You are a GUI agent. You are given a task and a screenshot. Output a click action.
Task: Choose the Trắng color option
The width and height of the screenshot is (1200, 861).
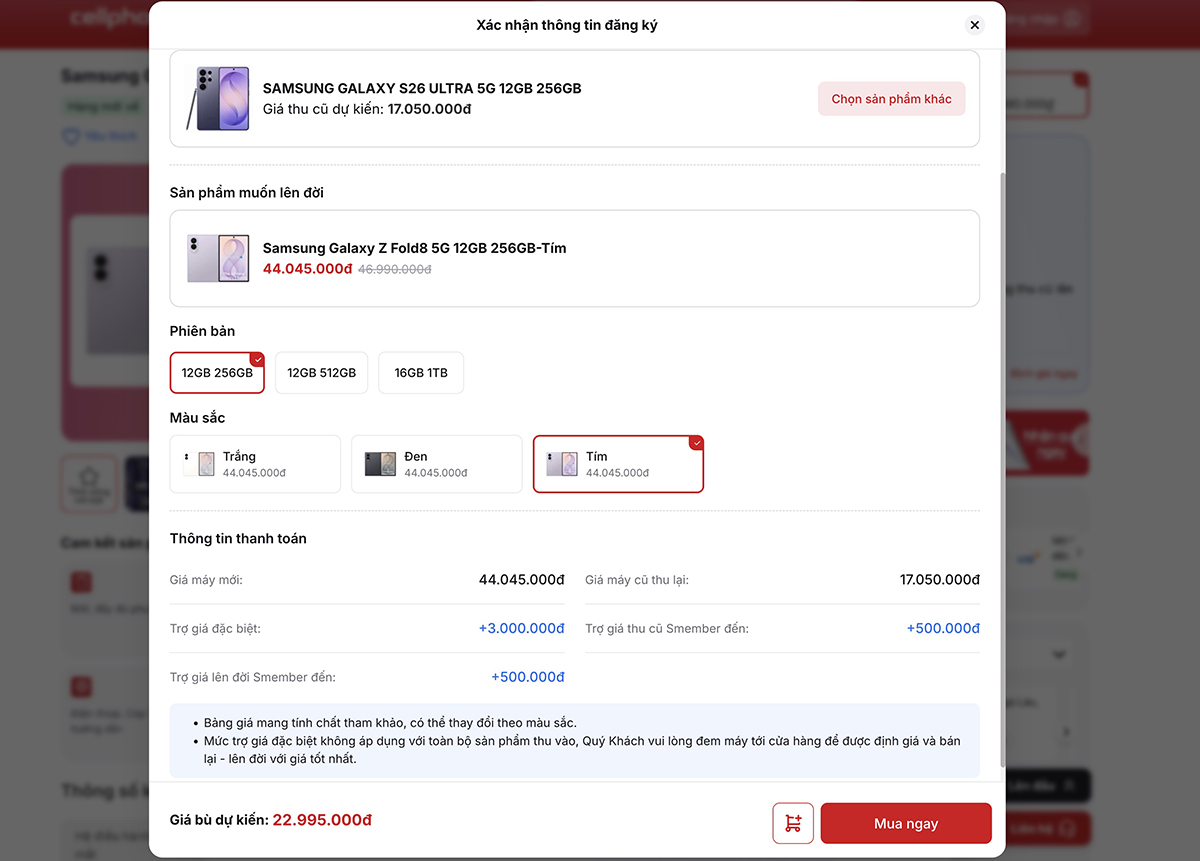click(255, 464)
